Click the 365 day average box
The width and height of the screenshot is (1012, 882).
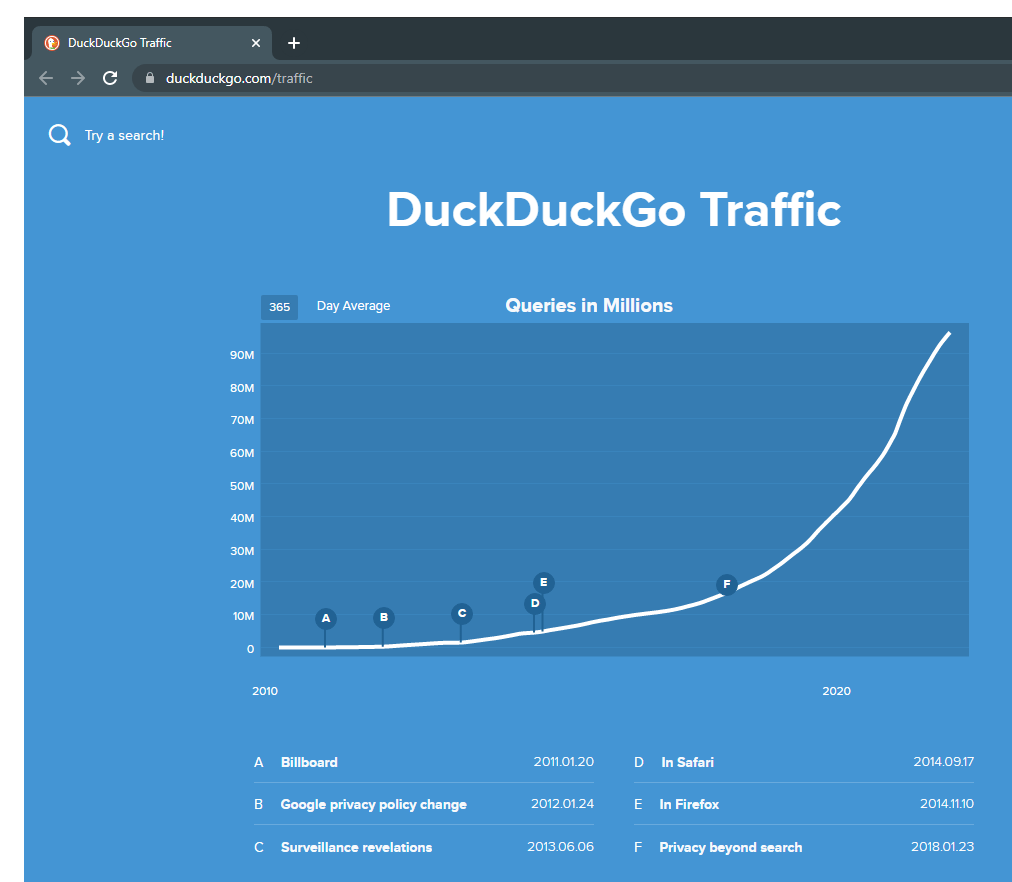tap(279, 307)
